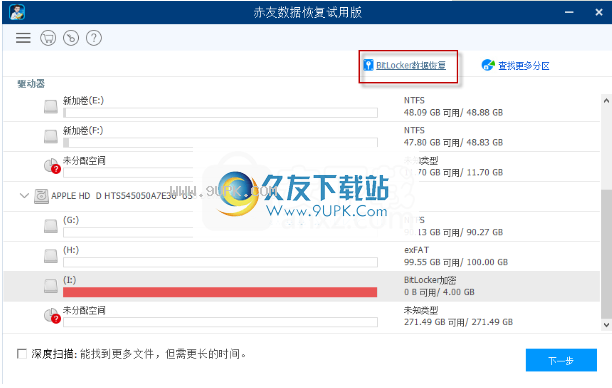Viewport: 612px width, 388px height.
Task: Minimize the data recovery window
Action: (569, 12)
